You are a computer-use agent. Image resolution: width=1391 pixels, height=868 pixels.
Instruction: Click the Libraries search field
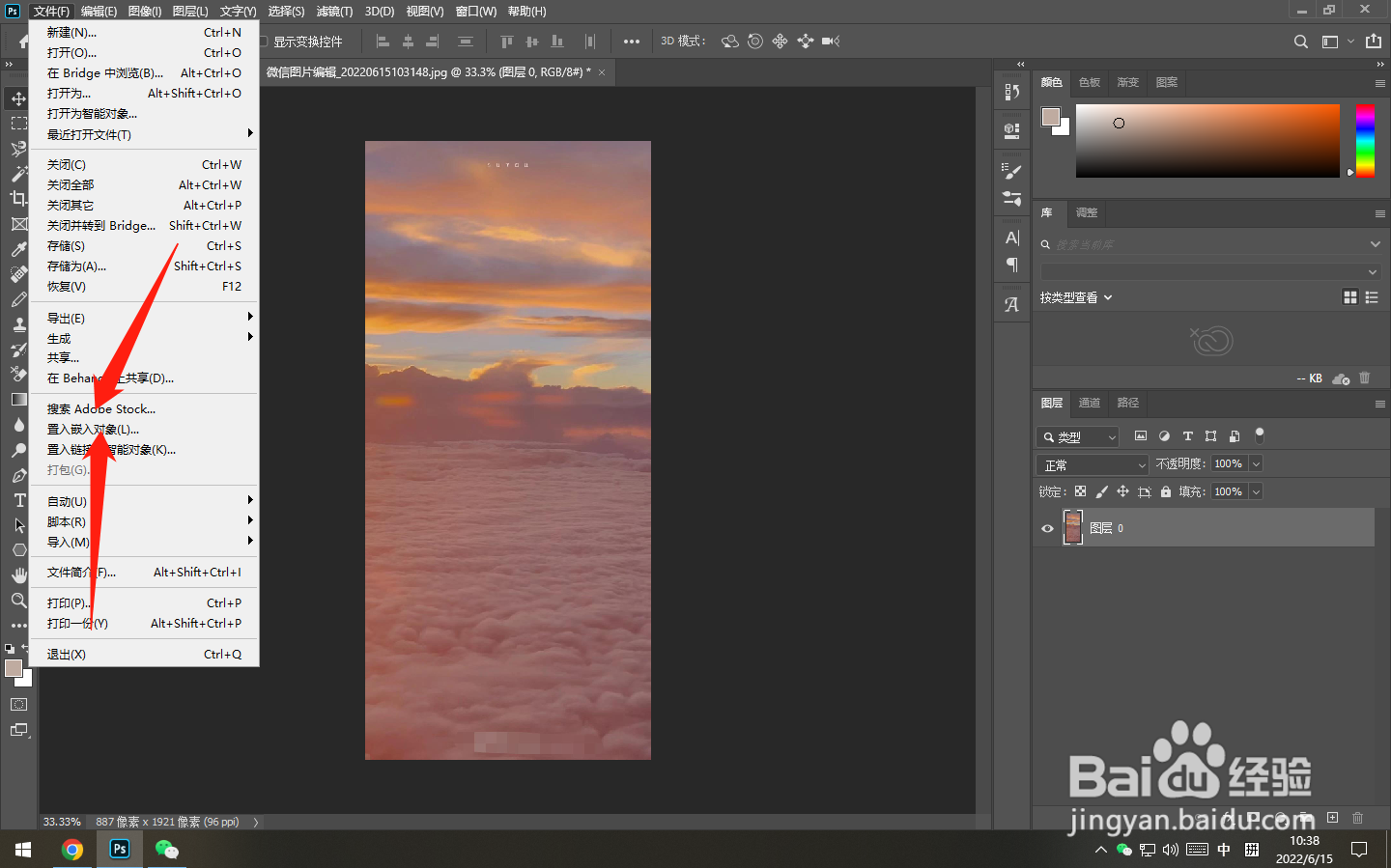pyautogui.click(x=1210, y=244)
